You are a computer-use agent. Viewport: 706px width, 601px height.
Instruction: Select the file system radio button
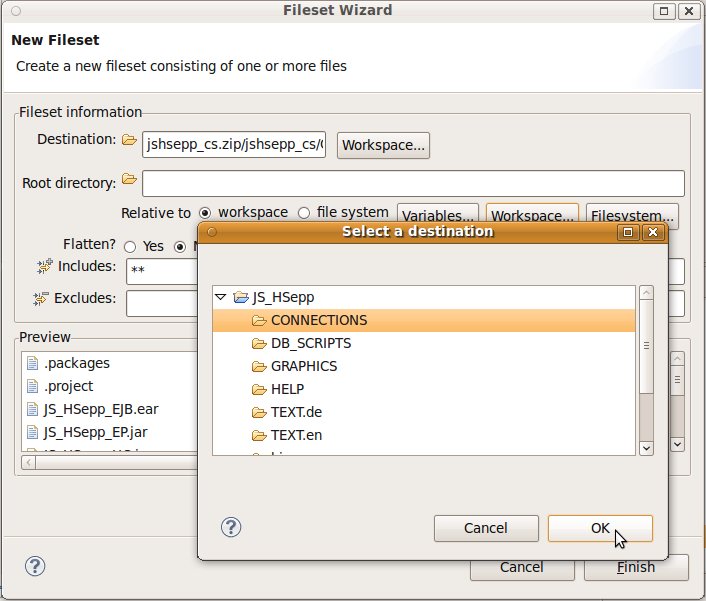(304, 213)
